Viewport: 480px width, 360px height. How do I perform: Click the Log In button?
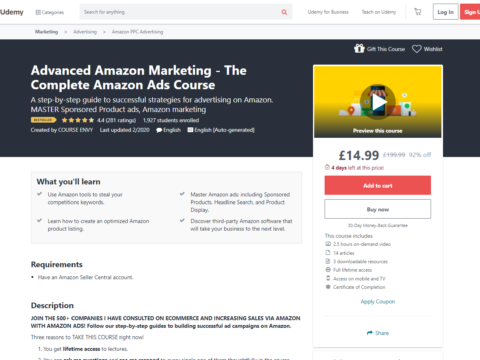click(x=445, y=12)
